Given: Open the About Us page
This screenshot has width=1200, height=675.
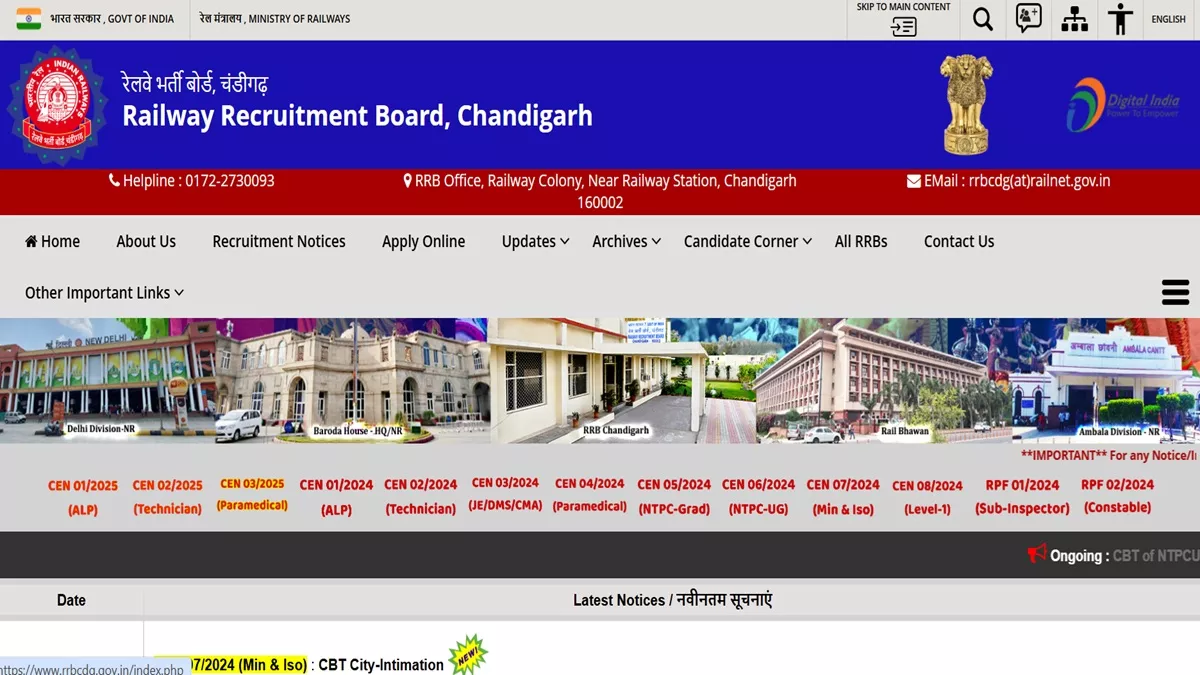Looking at the screenshot, I should 146,241.
